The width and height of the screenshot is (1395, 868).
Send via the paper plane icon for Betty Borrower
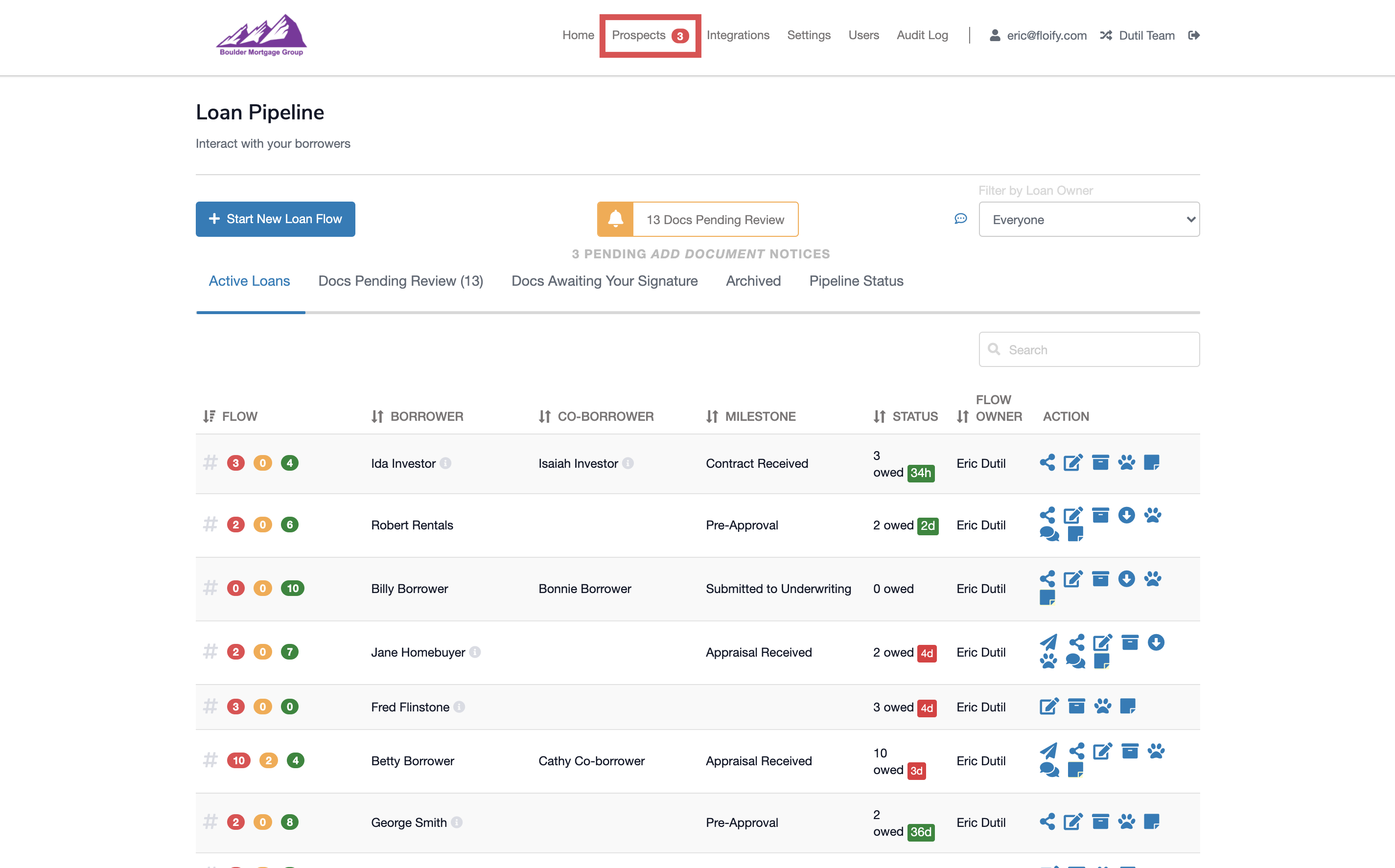tap(1047, 750)
